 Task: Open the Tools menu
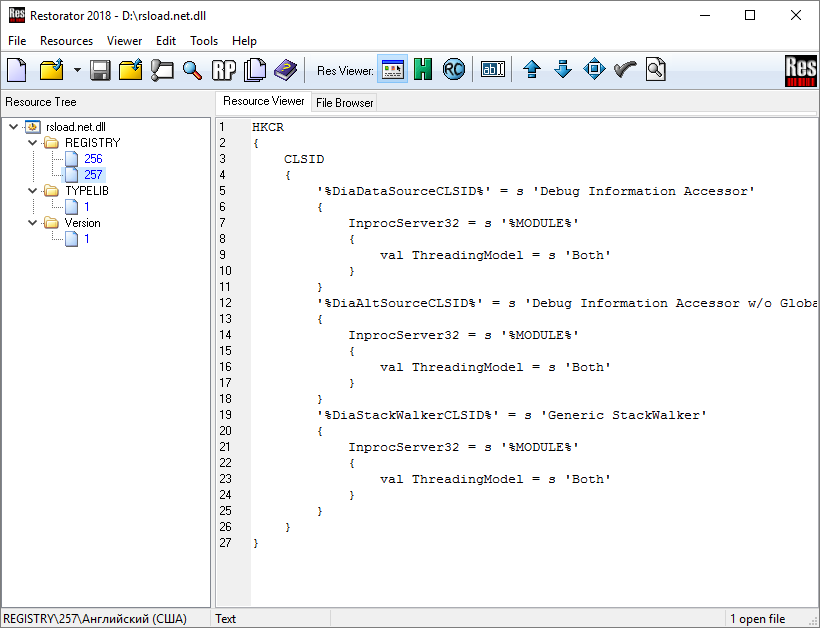pos(204,41)
